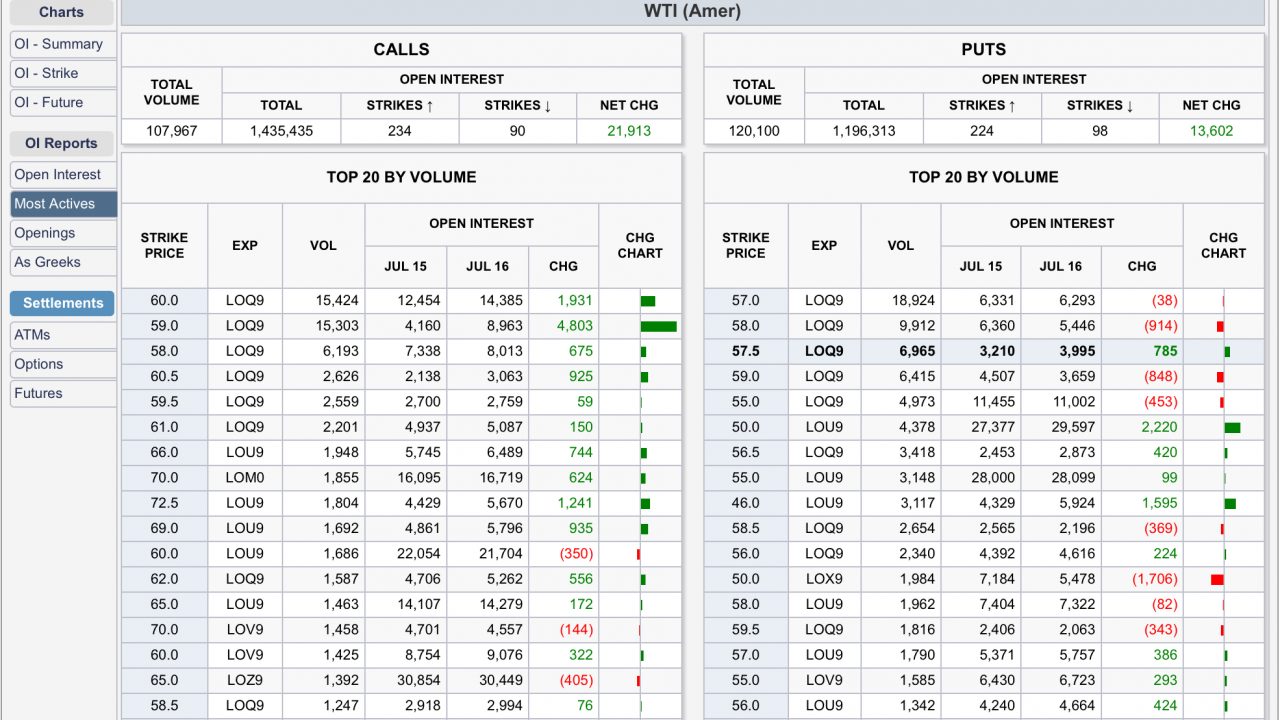Click the Charts section header

[x=62, y=13]
